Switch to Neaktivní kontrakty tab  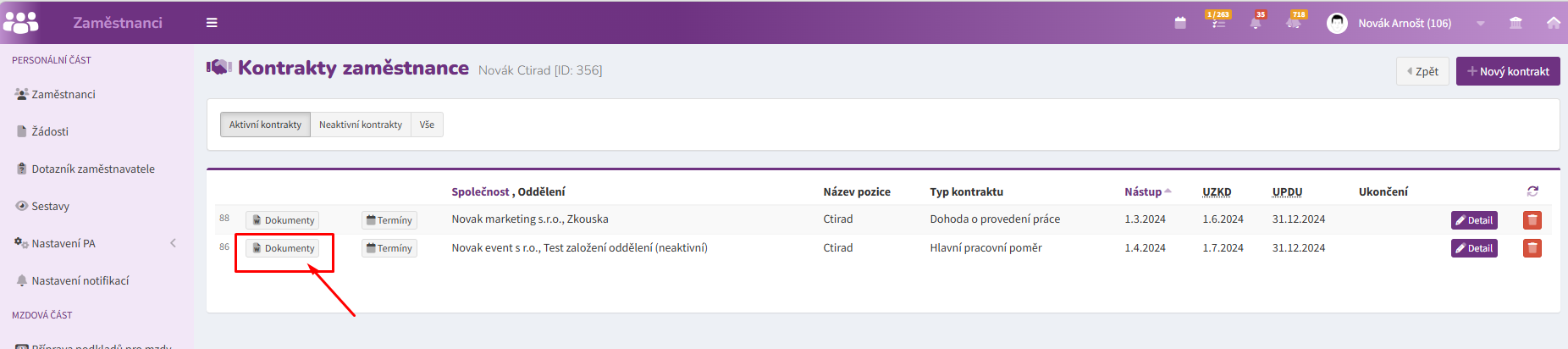(x=361, y=125)
